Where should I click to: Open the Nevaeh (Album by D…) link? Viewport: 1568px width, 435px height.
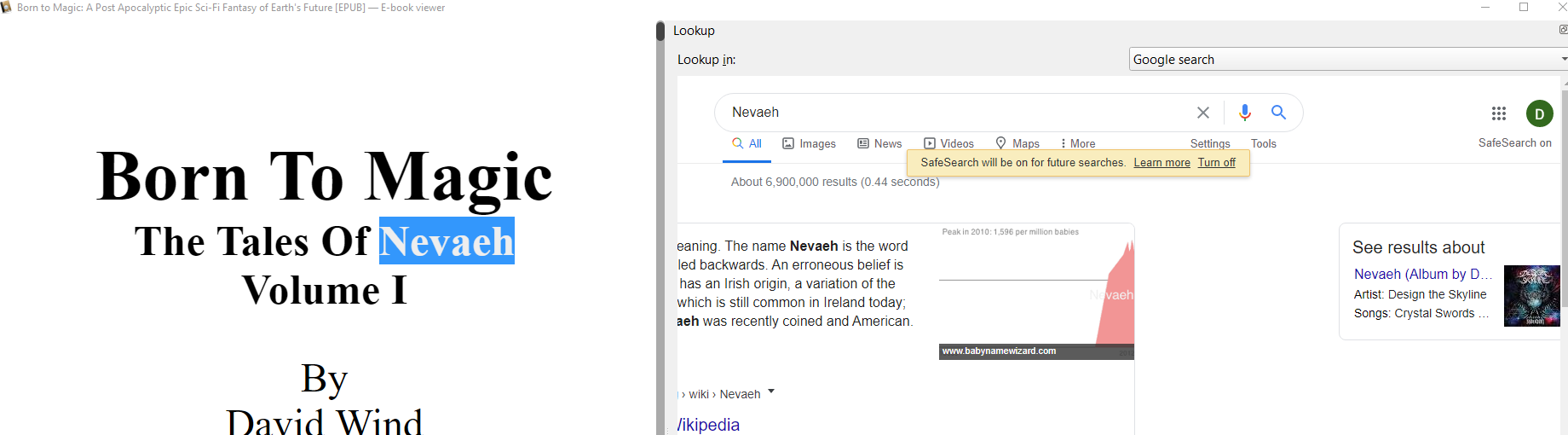pyautogui.click(x=1421, y=275)
